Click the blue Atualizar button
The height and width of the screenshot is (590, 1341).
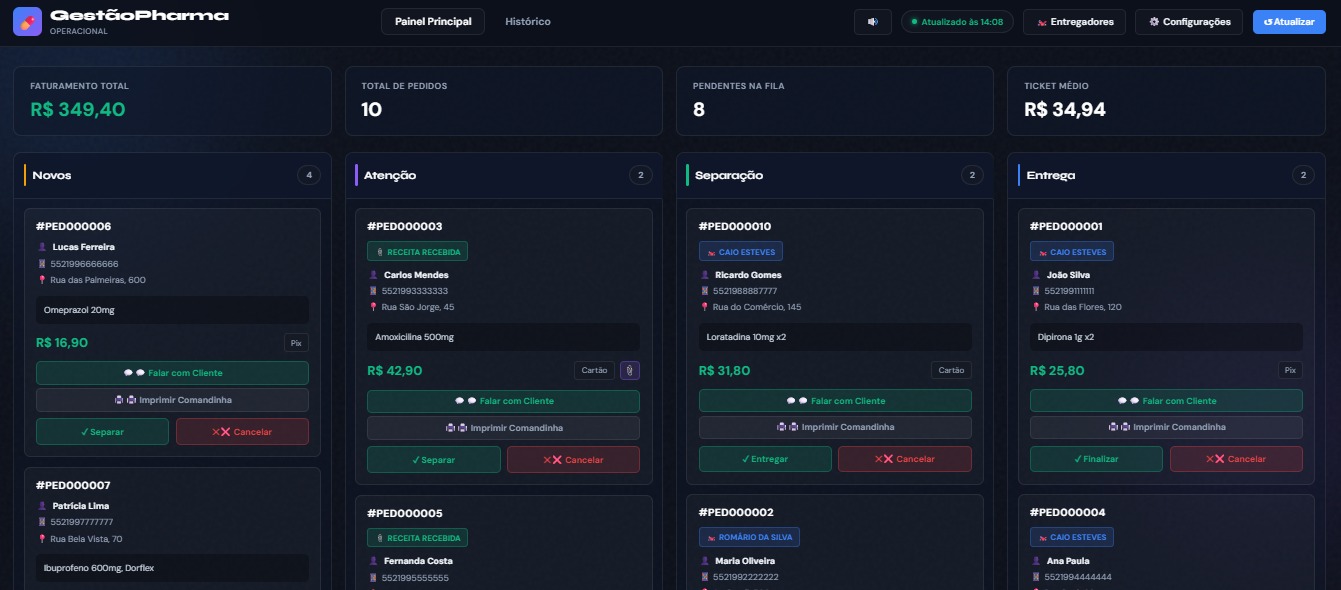[1289, 22]
